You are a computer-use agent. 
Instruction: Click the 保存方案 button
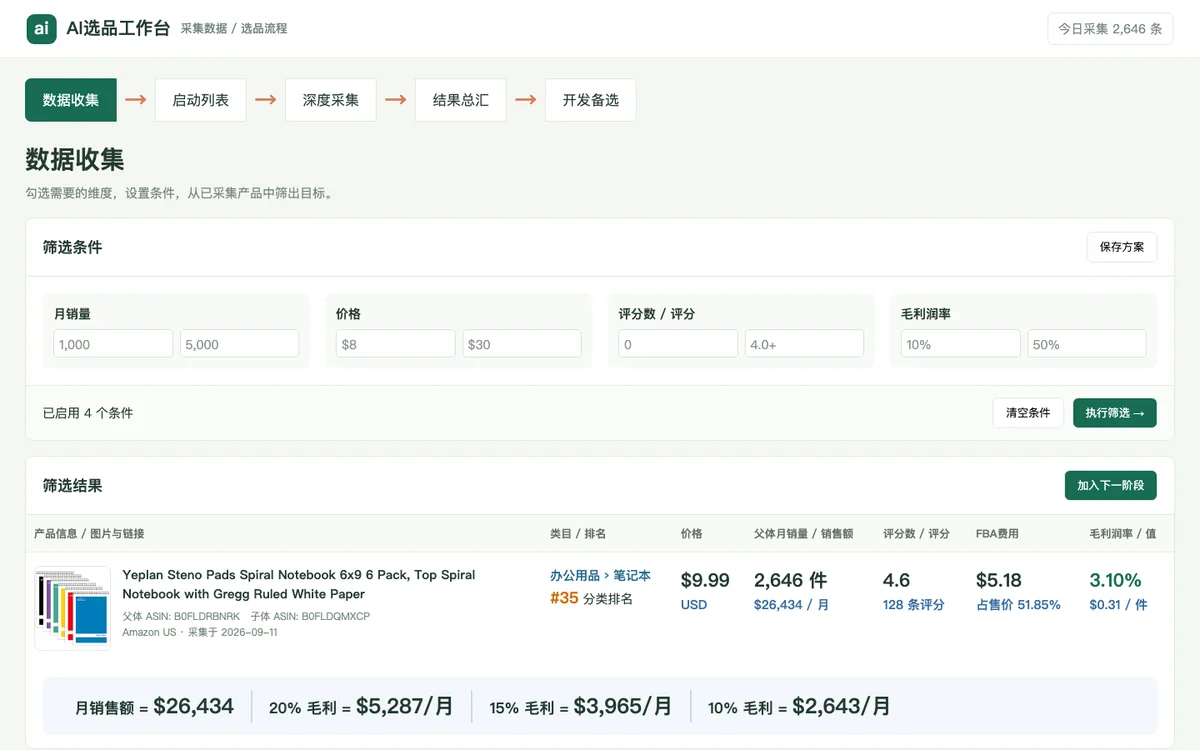pos(1122,247)
